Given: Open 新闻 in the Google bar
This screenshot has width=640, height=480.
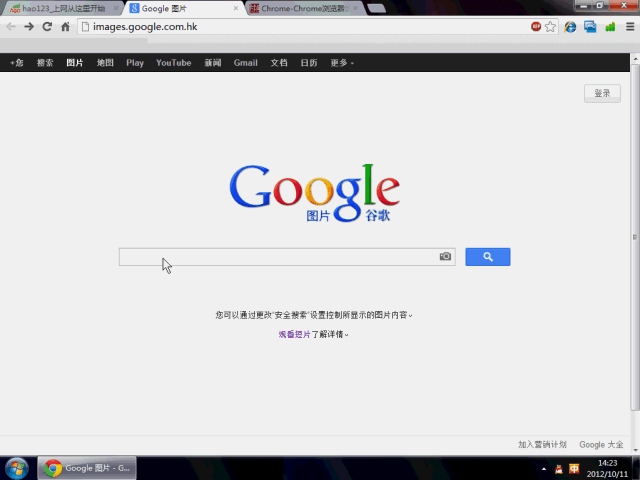Looking at the screenshot, I should tap(213, 63).
